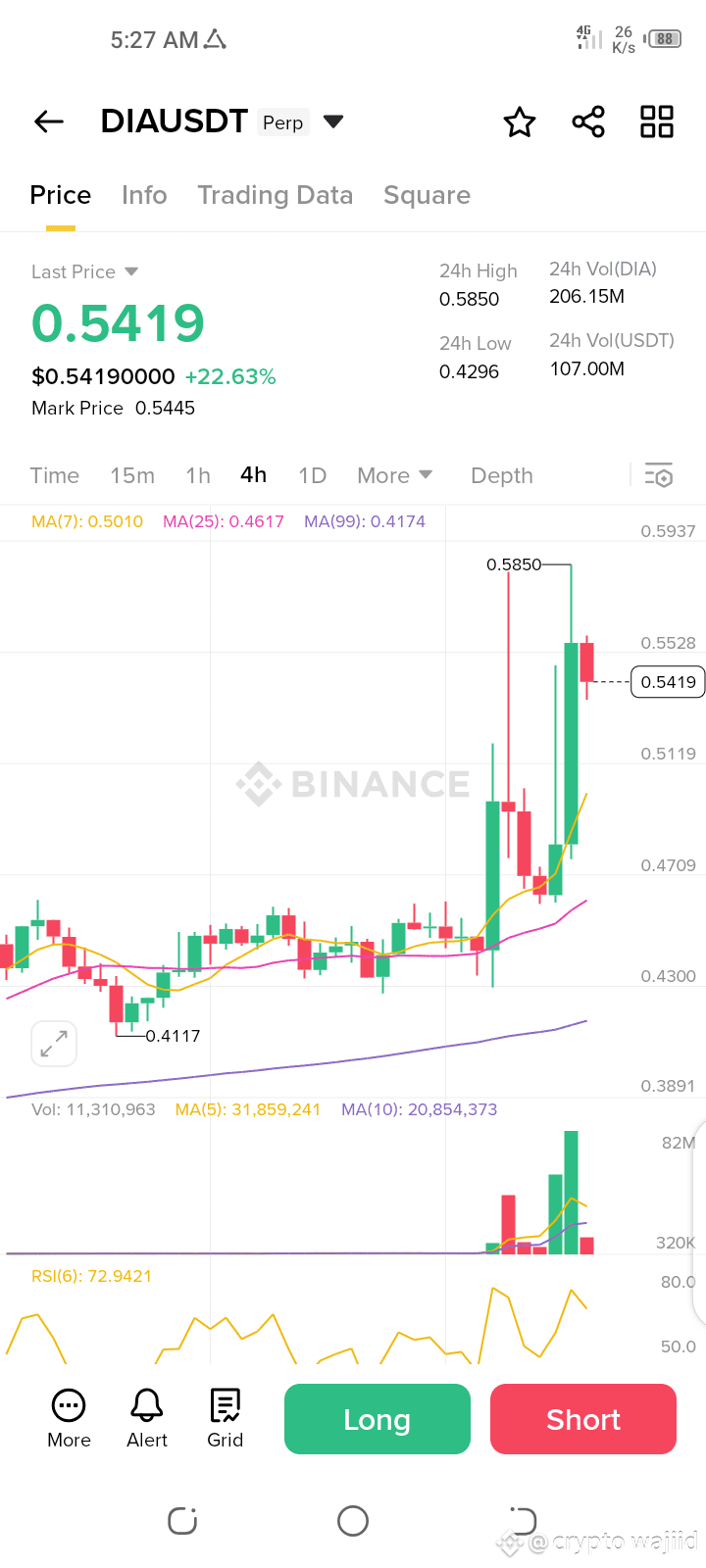Select the 1D chart interval

click(x=313, y=475)
